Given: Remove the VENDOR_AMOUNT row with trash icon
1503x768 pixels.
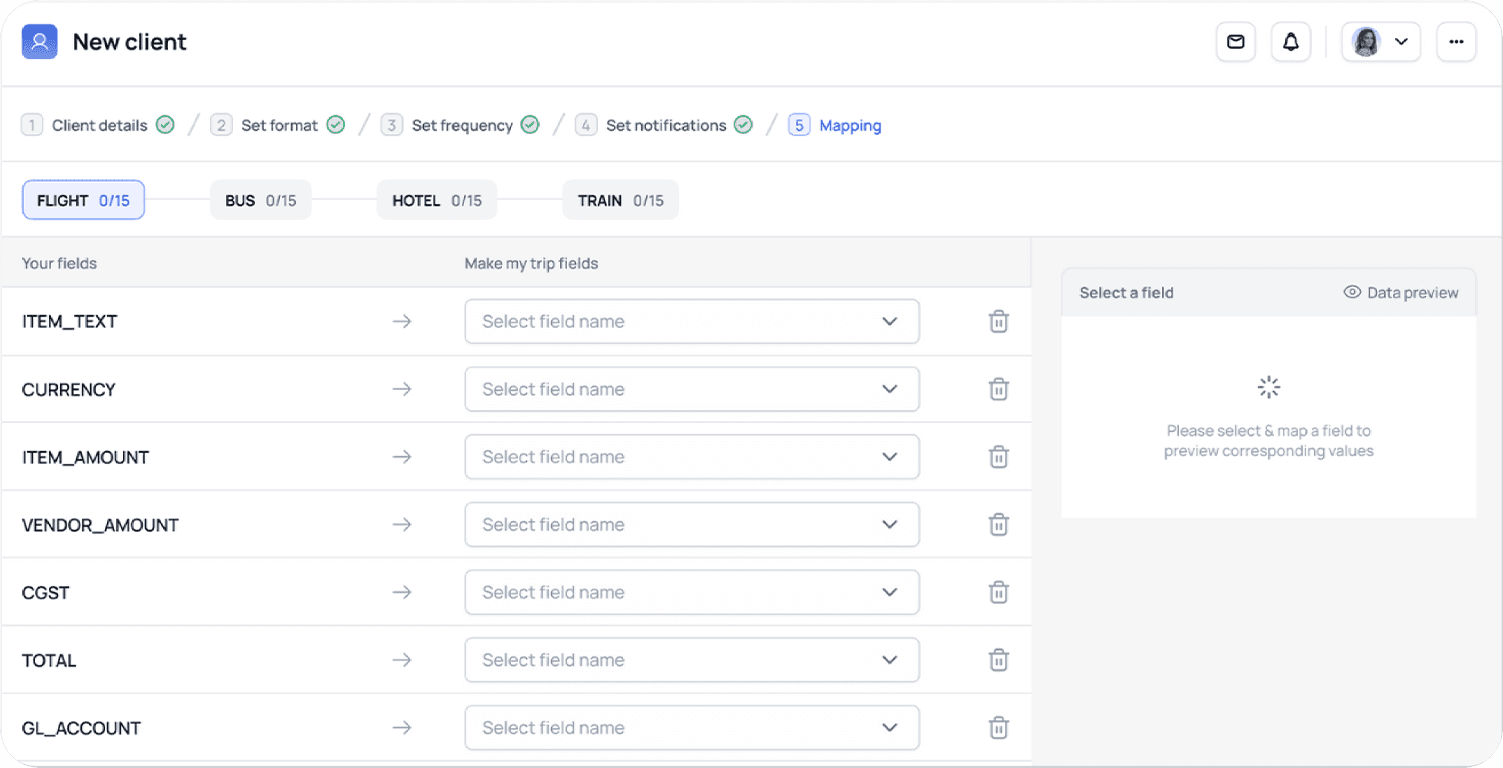Looking at the screenshot, I should point(998,525).
